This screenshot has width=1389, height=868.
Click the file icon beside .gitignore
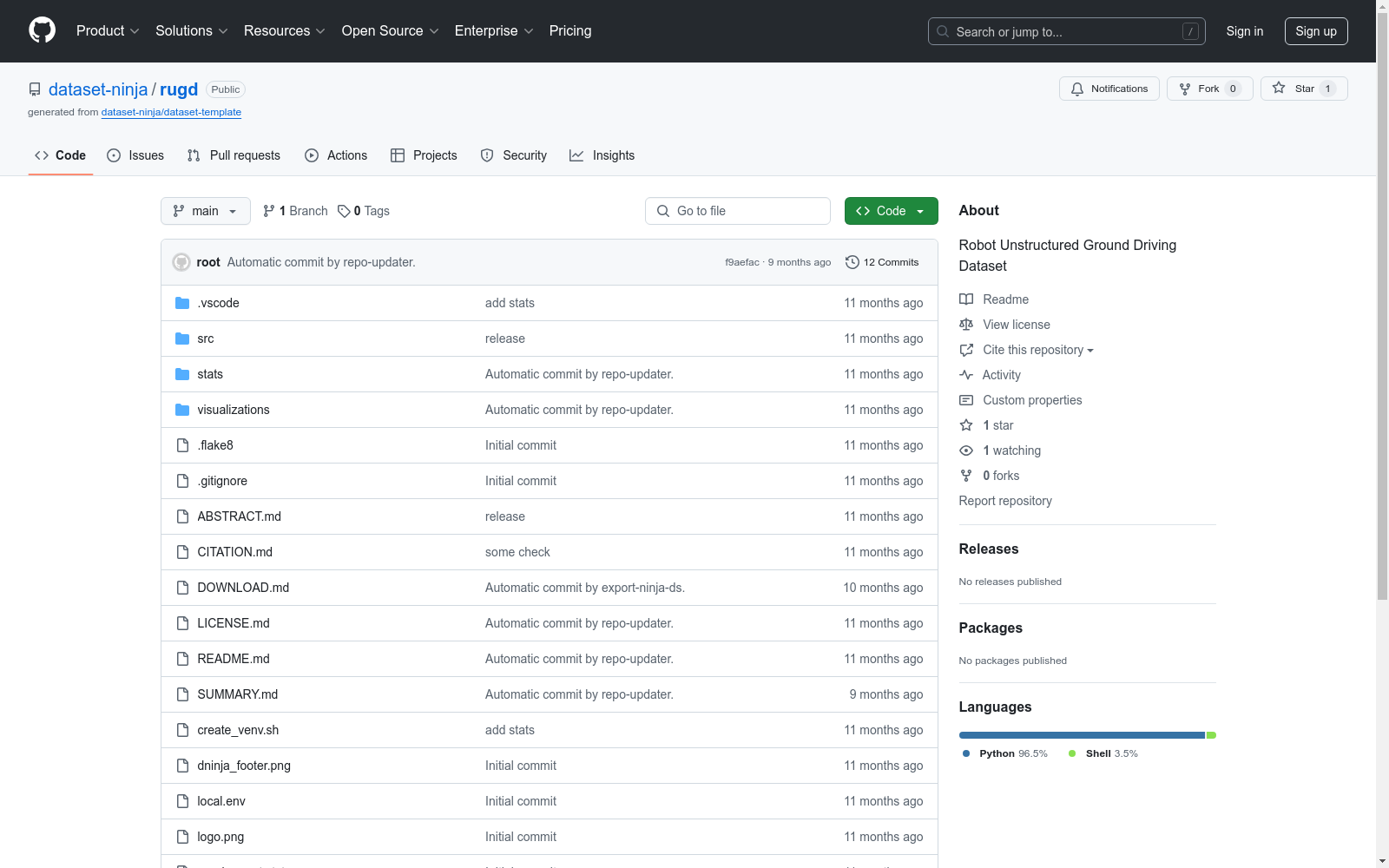pos(182,481)
